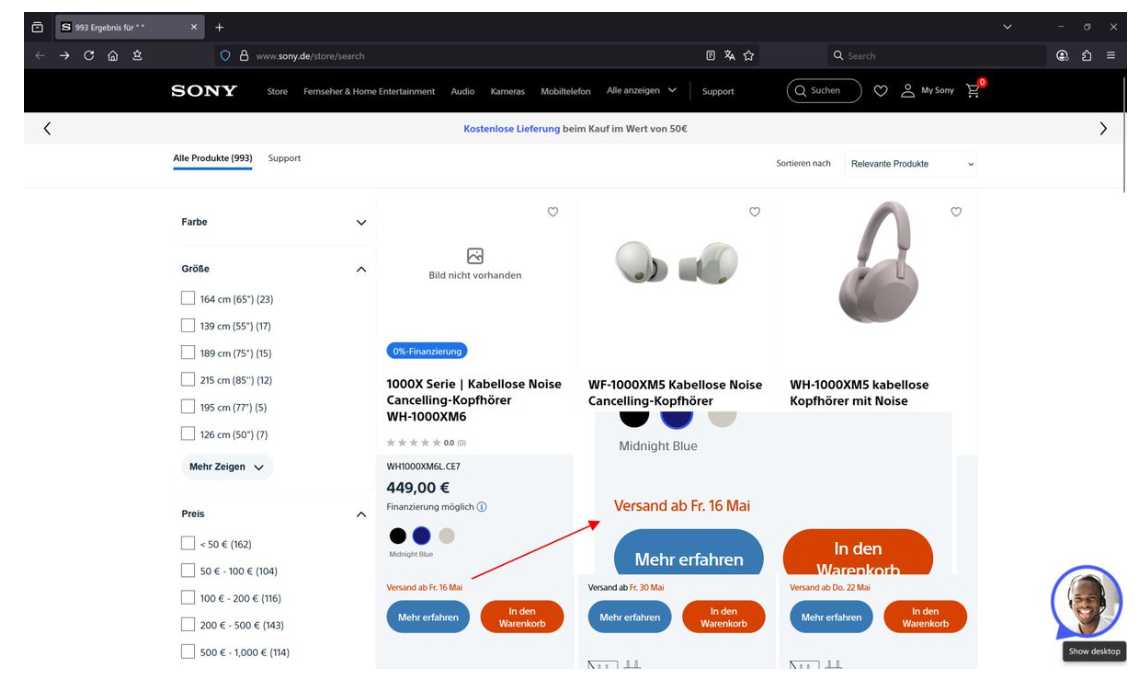Check the 500 € - 1,000 € price filter

(x=188, y=651)
